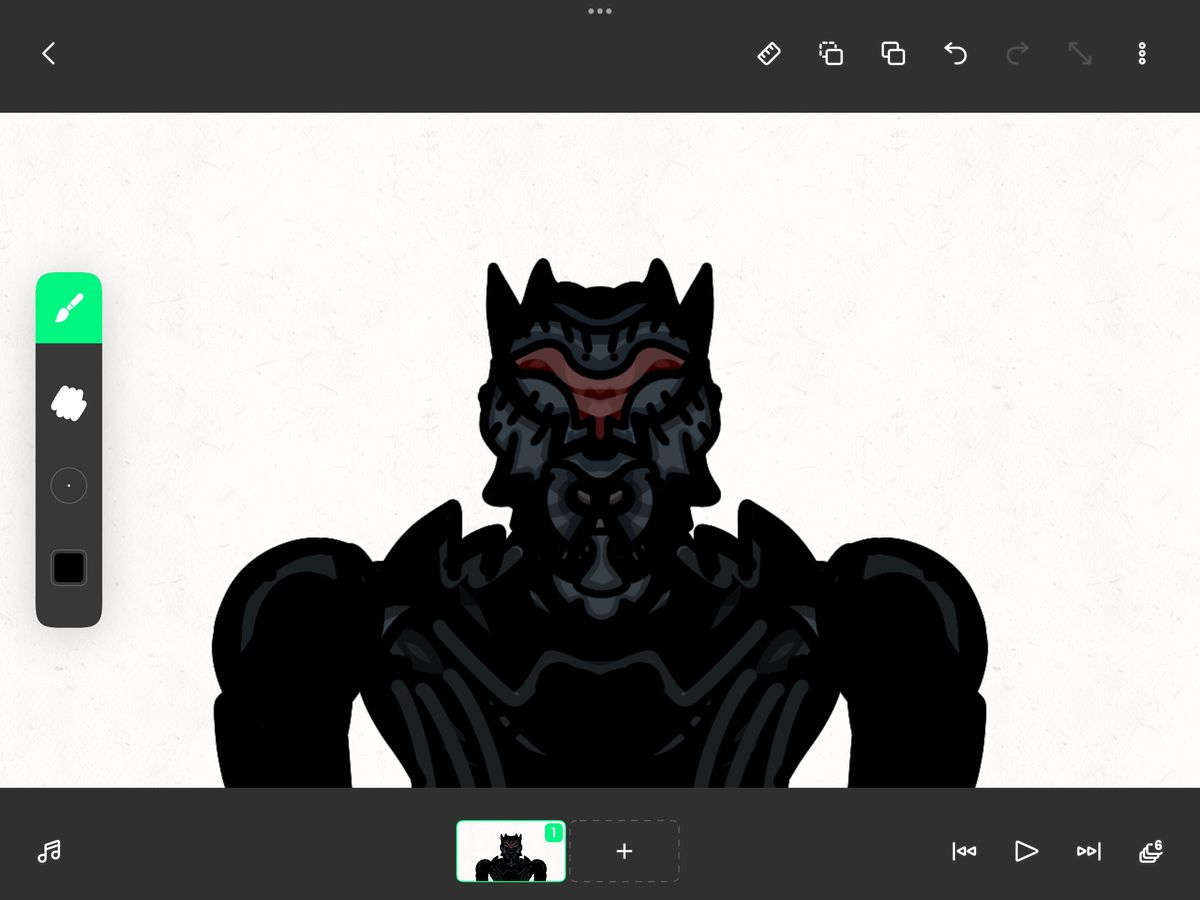The height and width of the screenshot is (900, 1200).
Task: Copy the frame with the dashed-square icon
Action: click(x=831, y=54)
